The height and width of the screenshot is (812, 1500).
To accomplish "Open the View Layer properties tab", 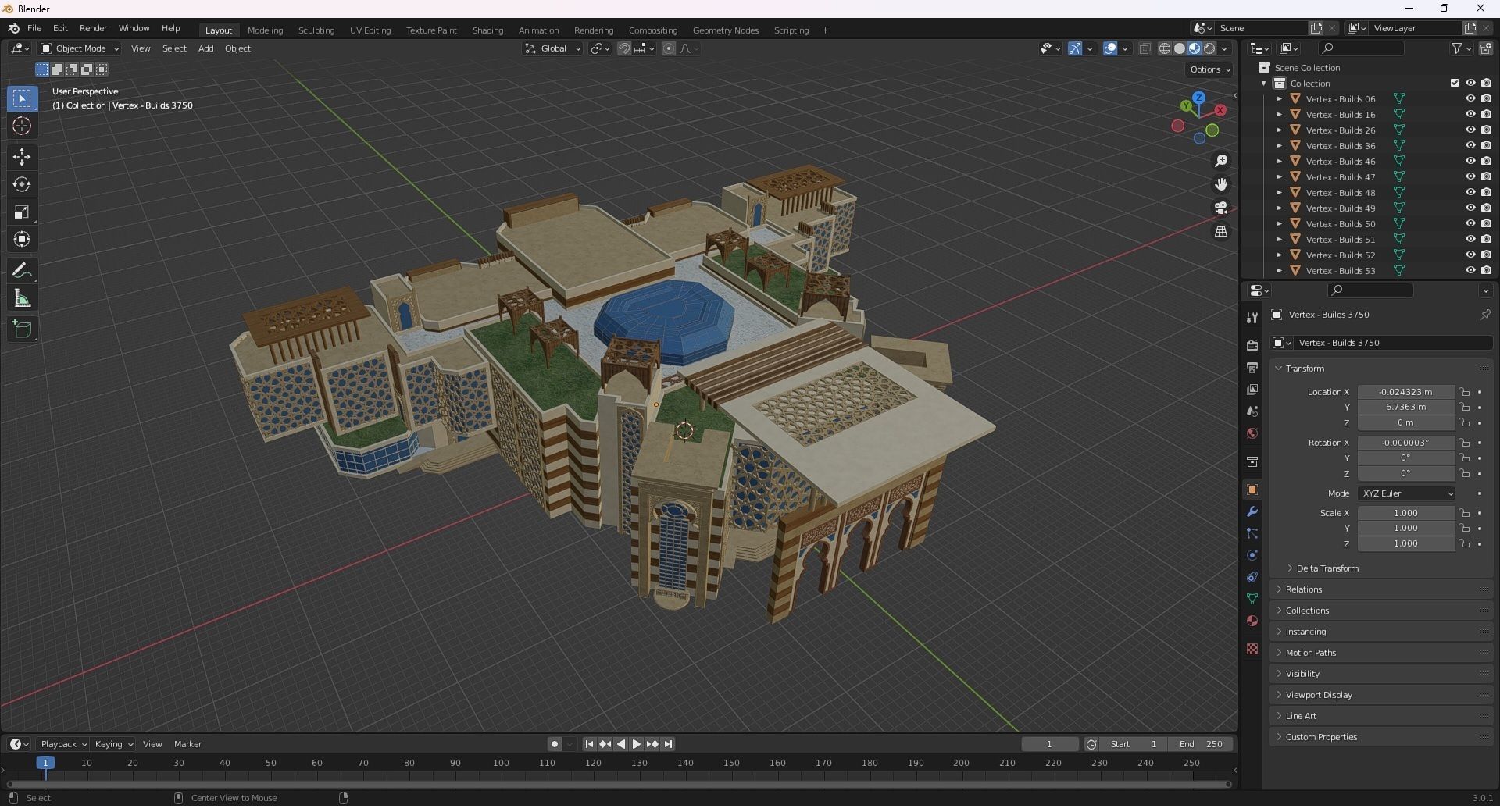I will 1252,389.
